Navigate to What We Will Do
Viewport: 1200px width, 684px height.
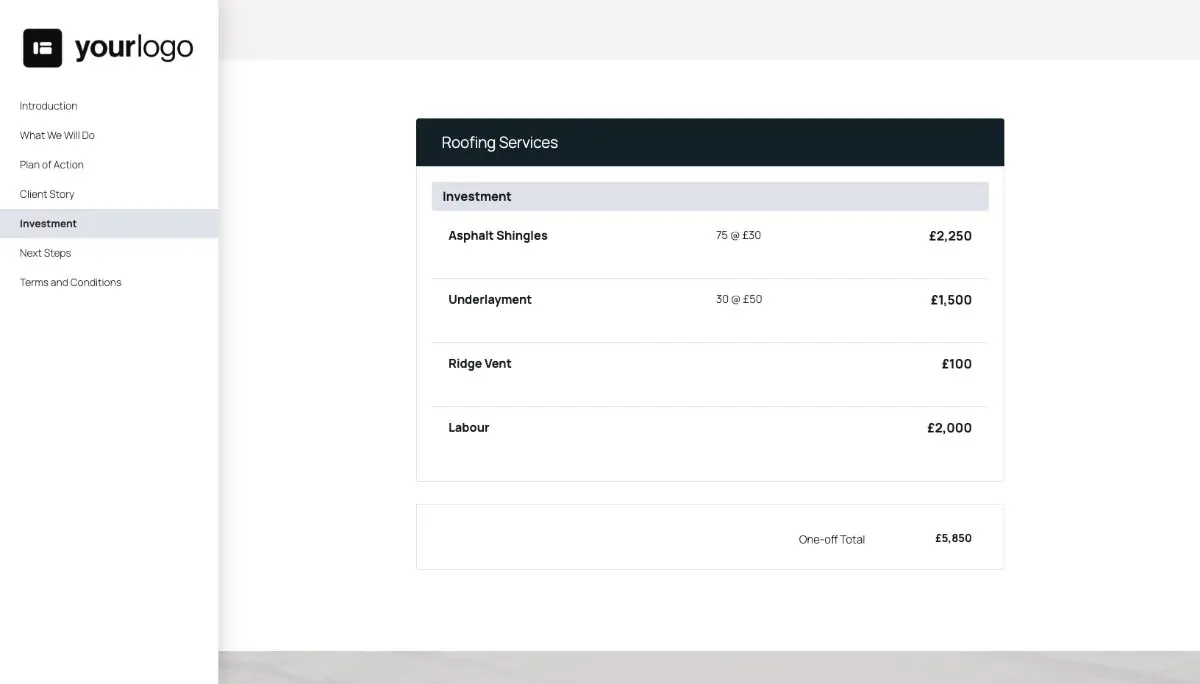[57, 135]
